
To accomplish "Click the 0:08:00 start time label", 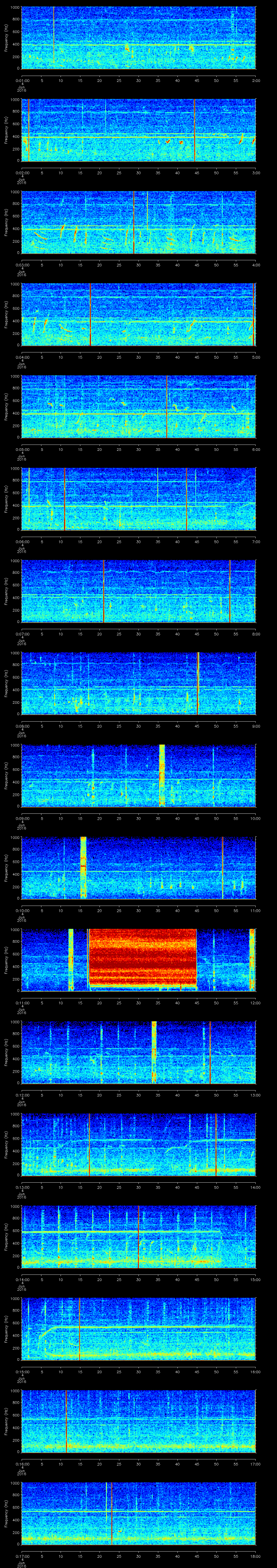I will point(22,726).
